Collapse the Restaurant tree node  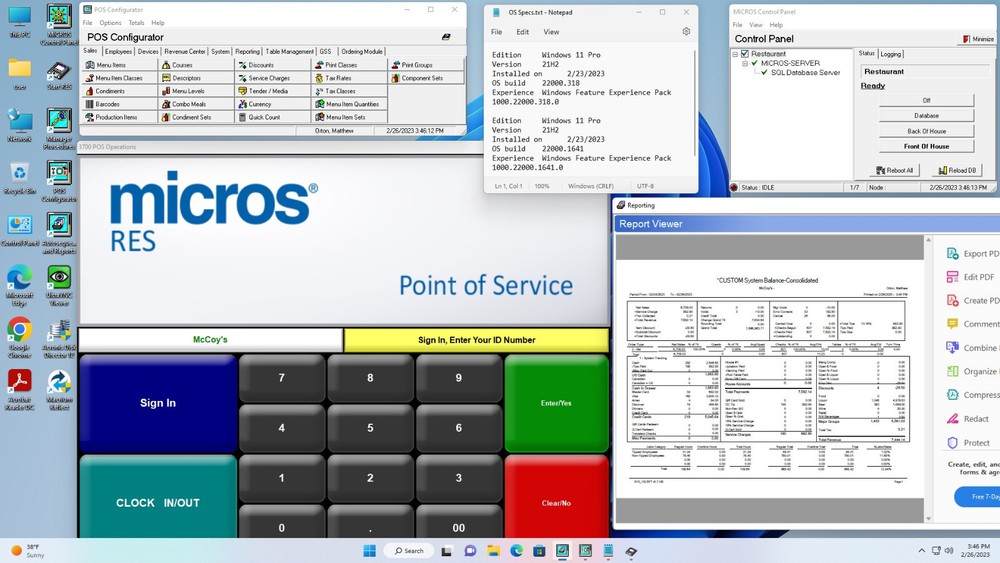(735, 54)
